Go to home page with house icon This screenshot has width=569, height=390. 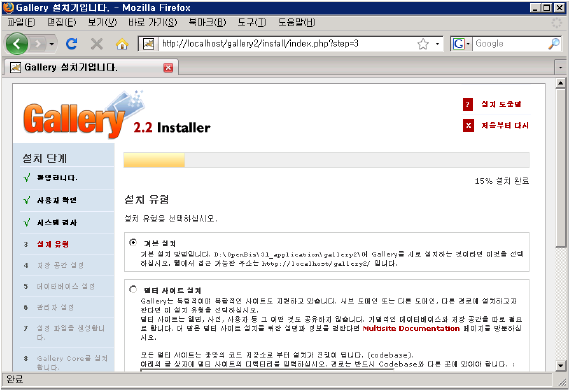point(122,44)
